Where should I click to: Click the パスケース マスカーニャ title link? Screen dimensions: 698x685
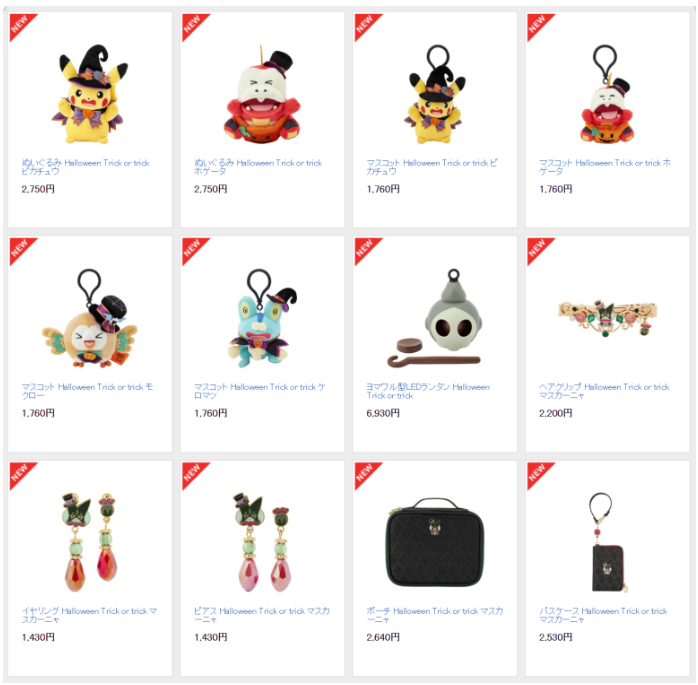click(603, 615)
